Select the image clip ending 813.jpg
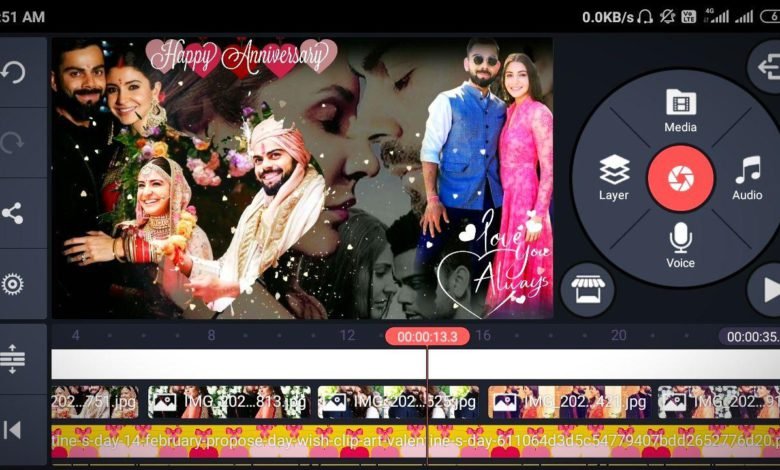The image size is (780, 470). [228, 402]
